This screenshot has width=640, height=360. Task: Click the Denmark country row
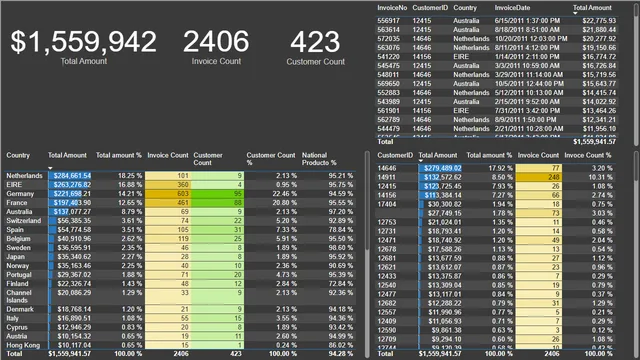tap(180, 309)
